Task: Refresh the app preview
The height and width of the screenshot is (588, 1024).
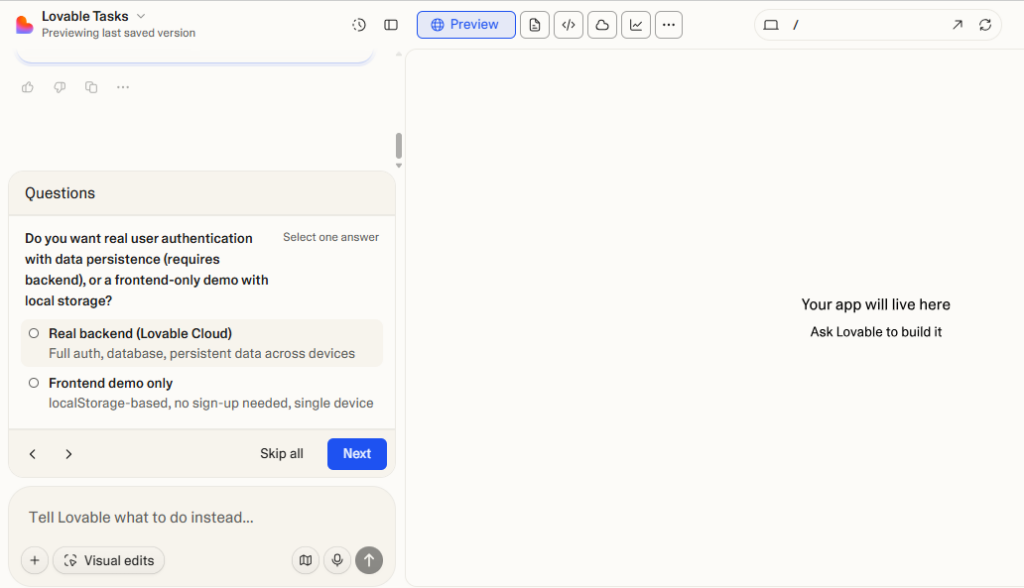Action: click(x=986, y=24)
